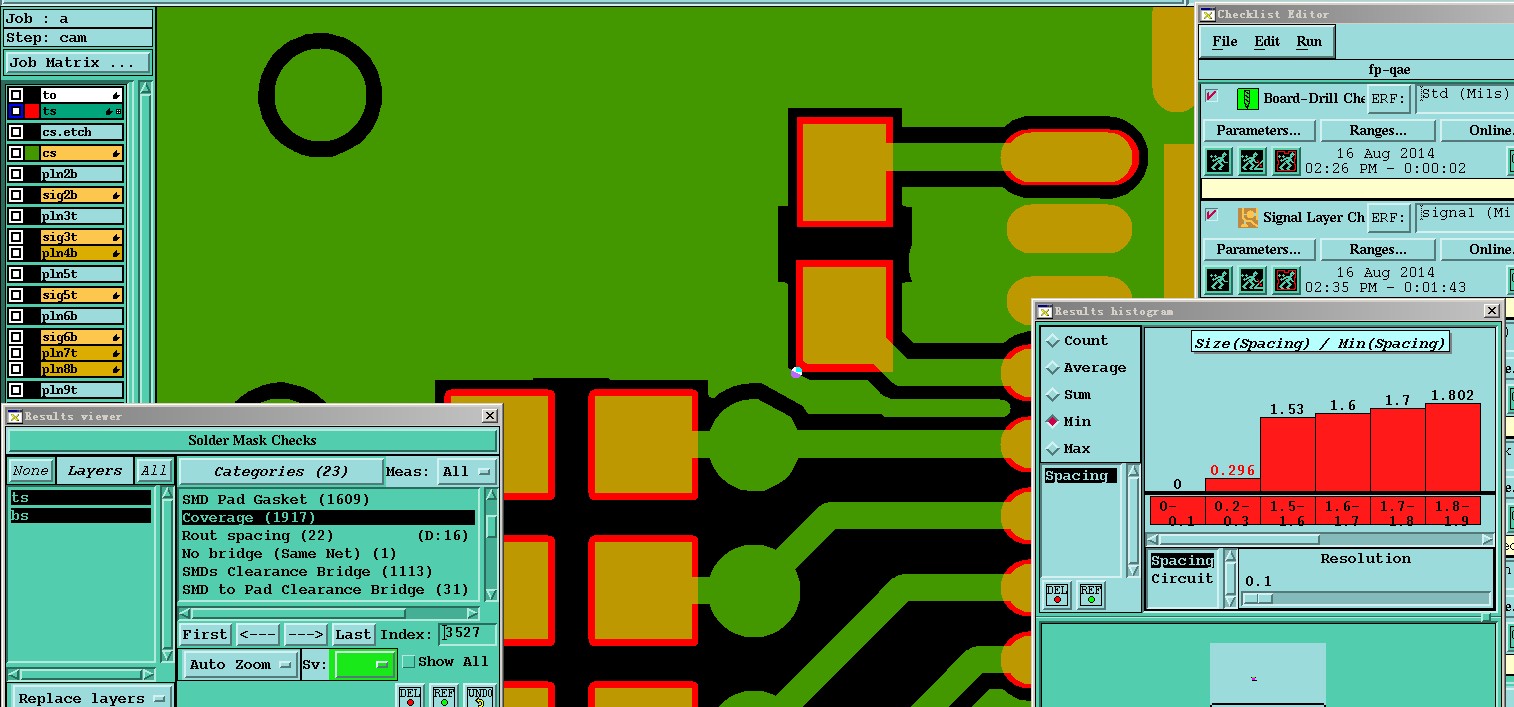Select the Average radio option
Image resolution: width=1514 pixels, height=707 pixels.
pyautogui.click(x=1052, y=368)
